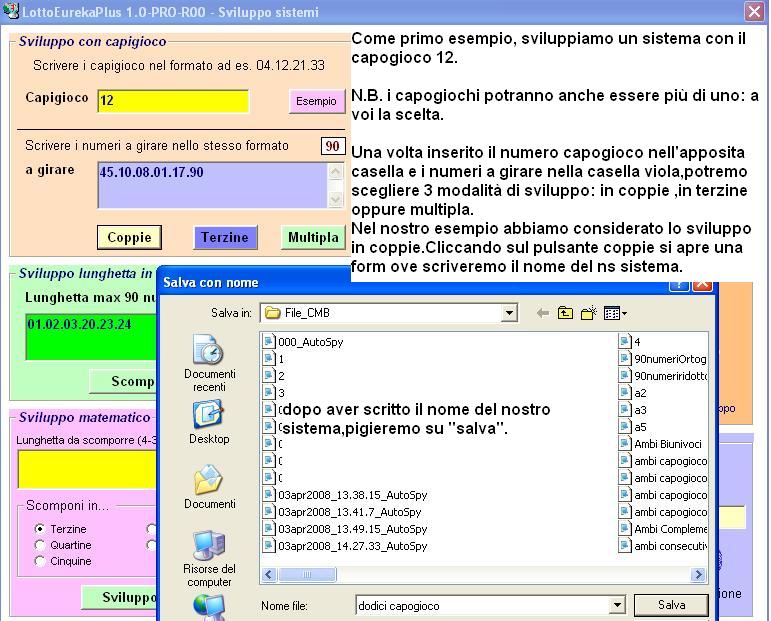The image size is (771, 621).
Task: Select the file a3
Action: click(633, 410)
